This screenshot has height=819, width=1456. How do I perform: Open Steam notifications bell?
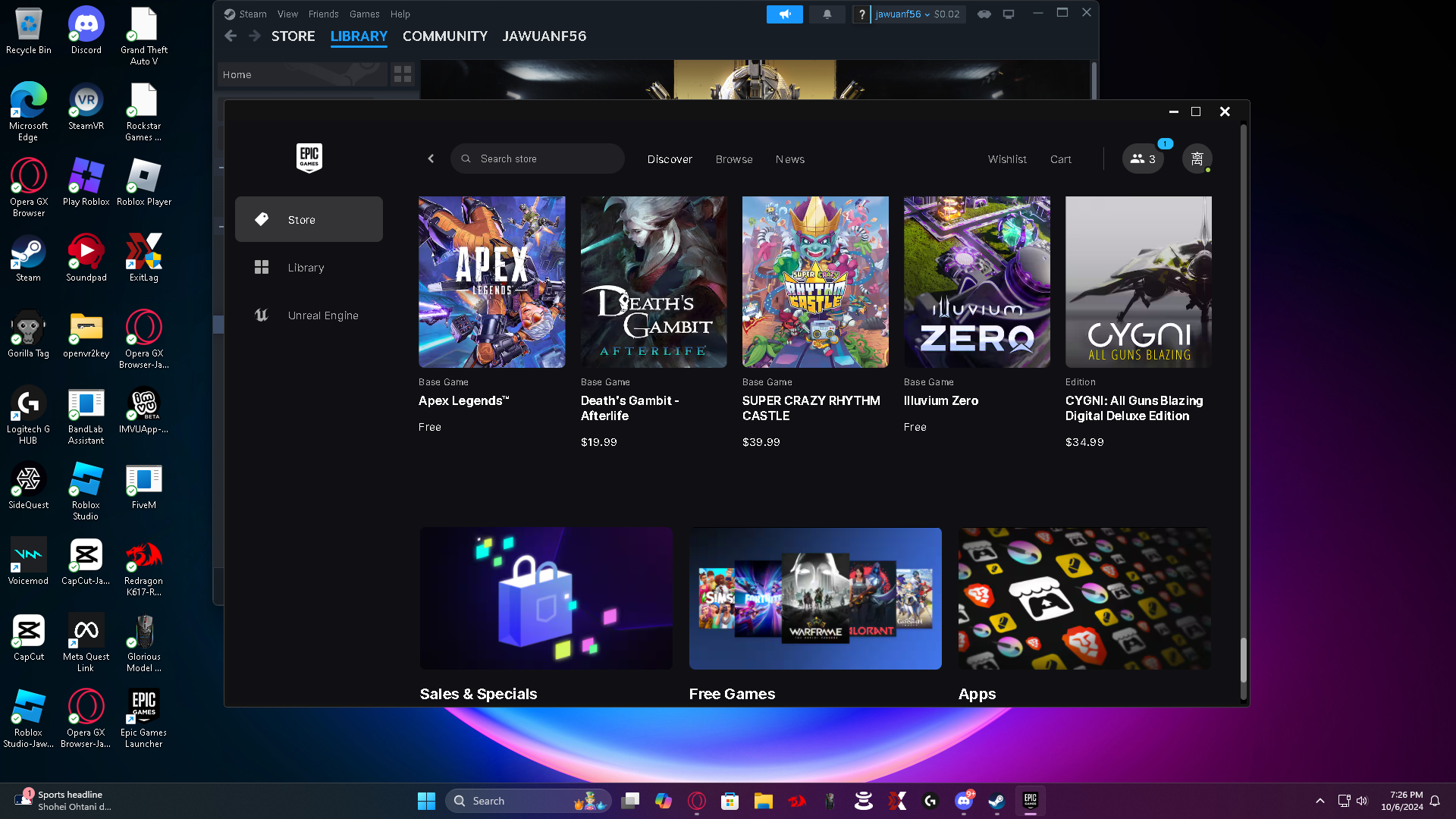[x=827, y=14]
